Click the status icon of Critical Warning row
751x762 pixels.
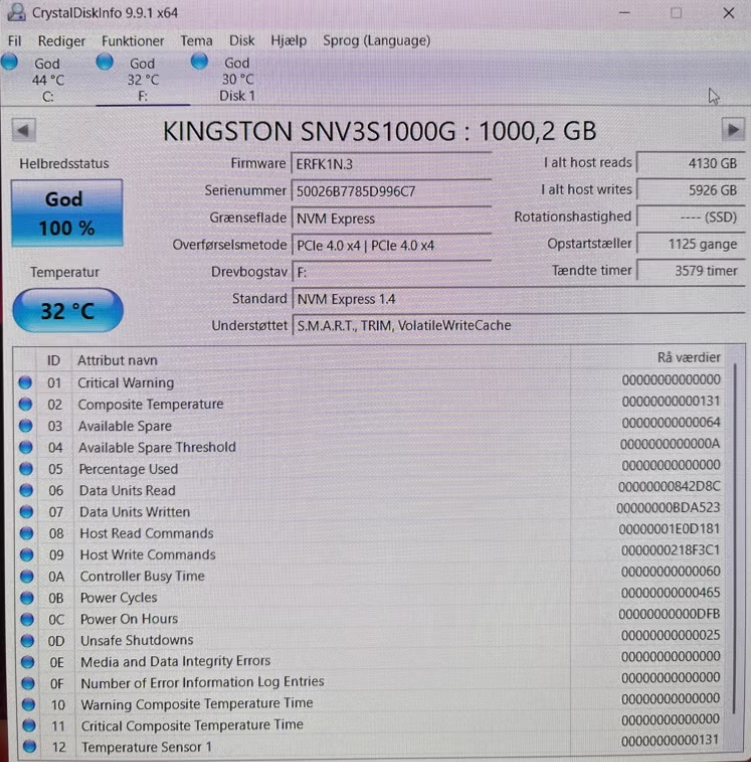25,382
